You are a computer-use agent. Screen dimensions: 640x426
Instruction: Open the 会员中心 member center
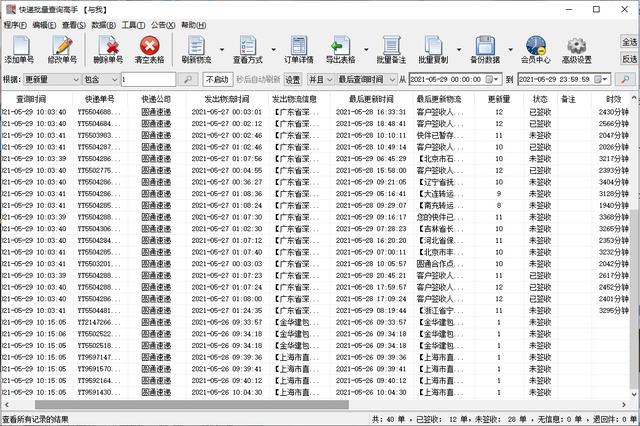coord(536,49)
